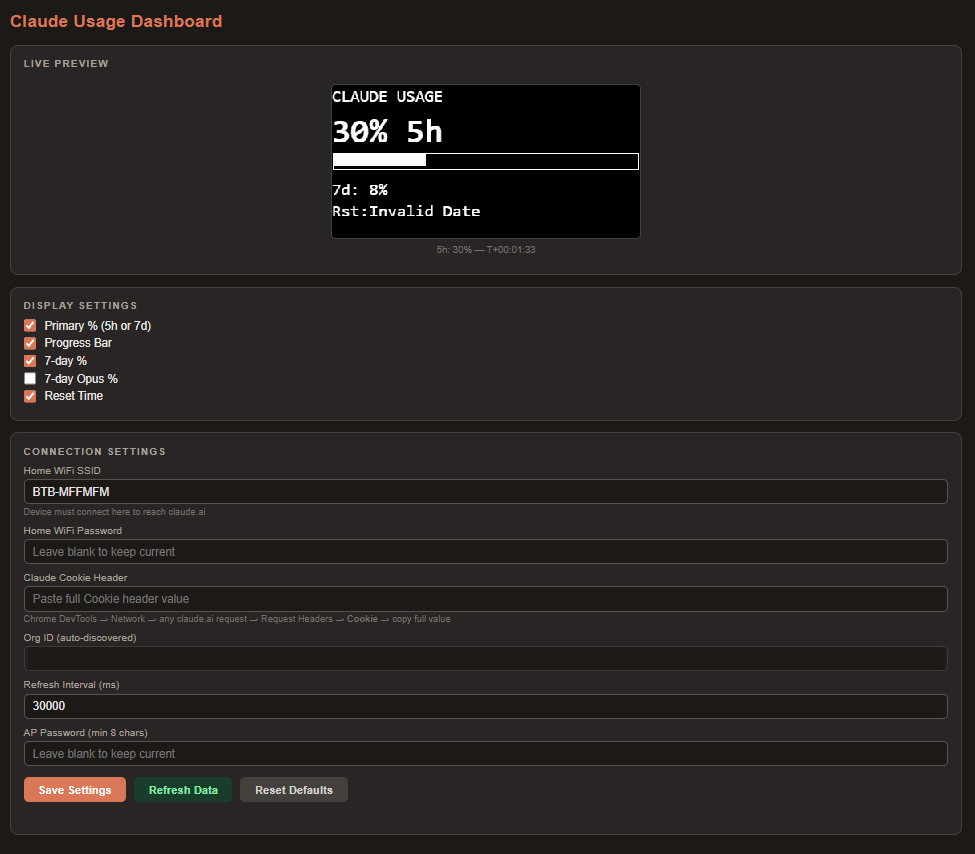This screenshot has width=975, height=854.
Task: Uncheck the Reset Time checkbox
Action: (x=30, y=396)
